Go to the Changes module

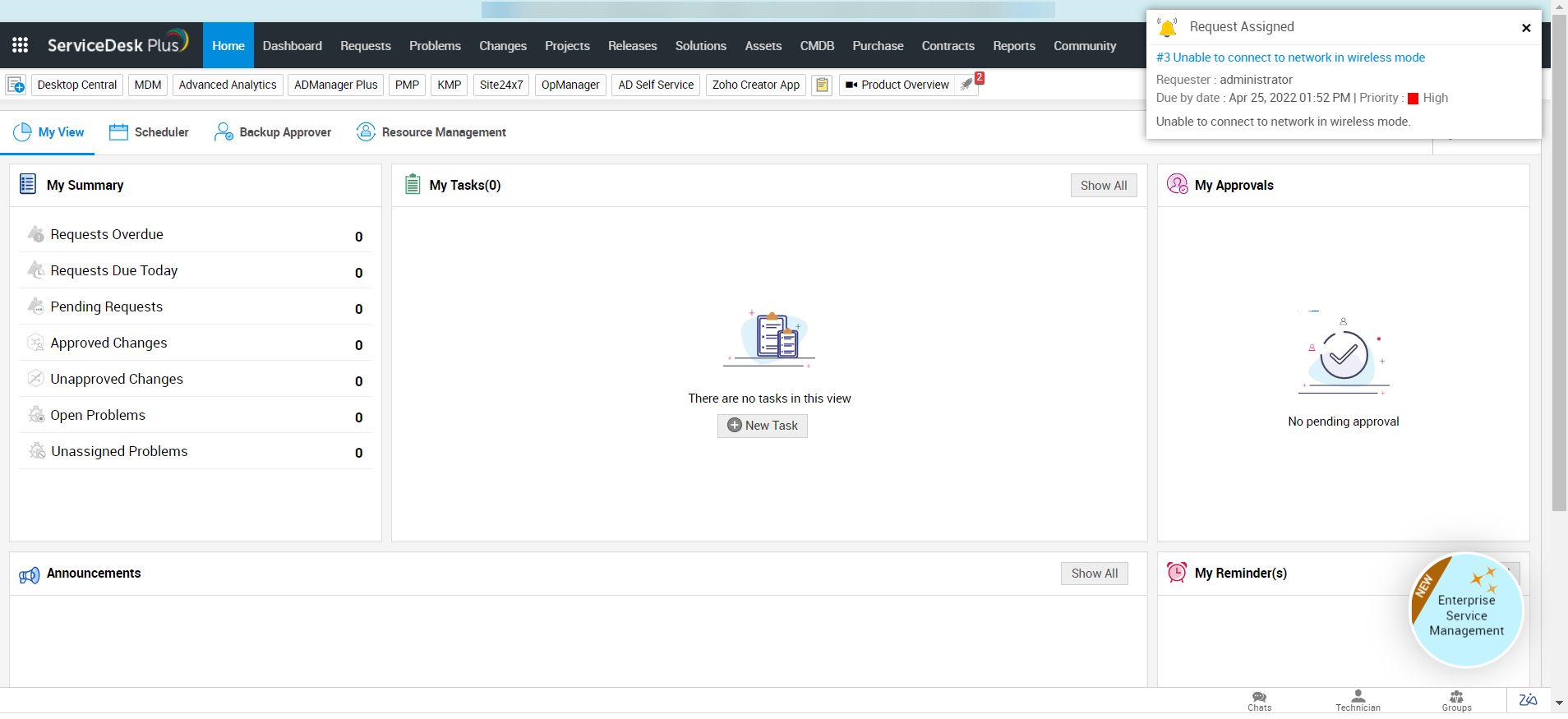pos(503,45)
